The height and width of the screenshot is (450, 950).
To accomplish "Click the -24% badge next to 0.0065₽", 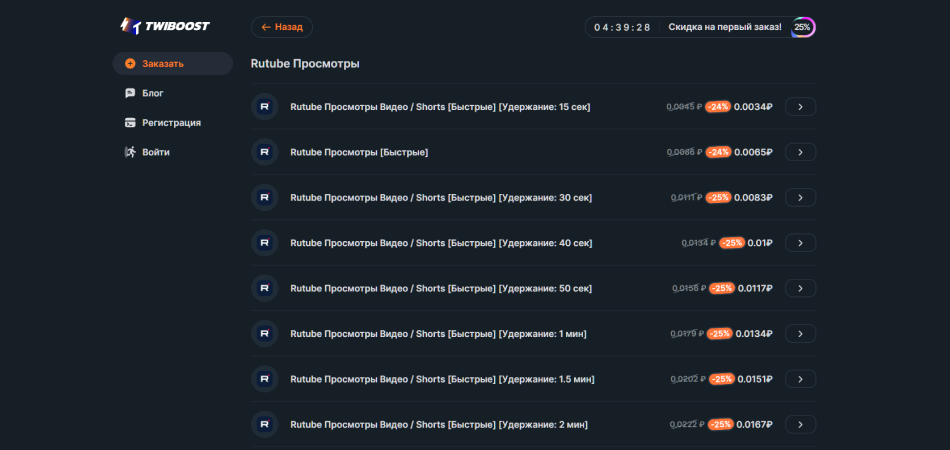I will (x=718, y=152).
